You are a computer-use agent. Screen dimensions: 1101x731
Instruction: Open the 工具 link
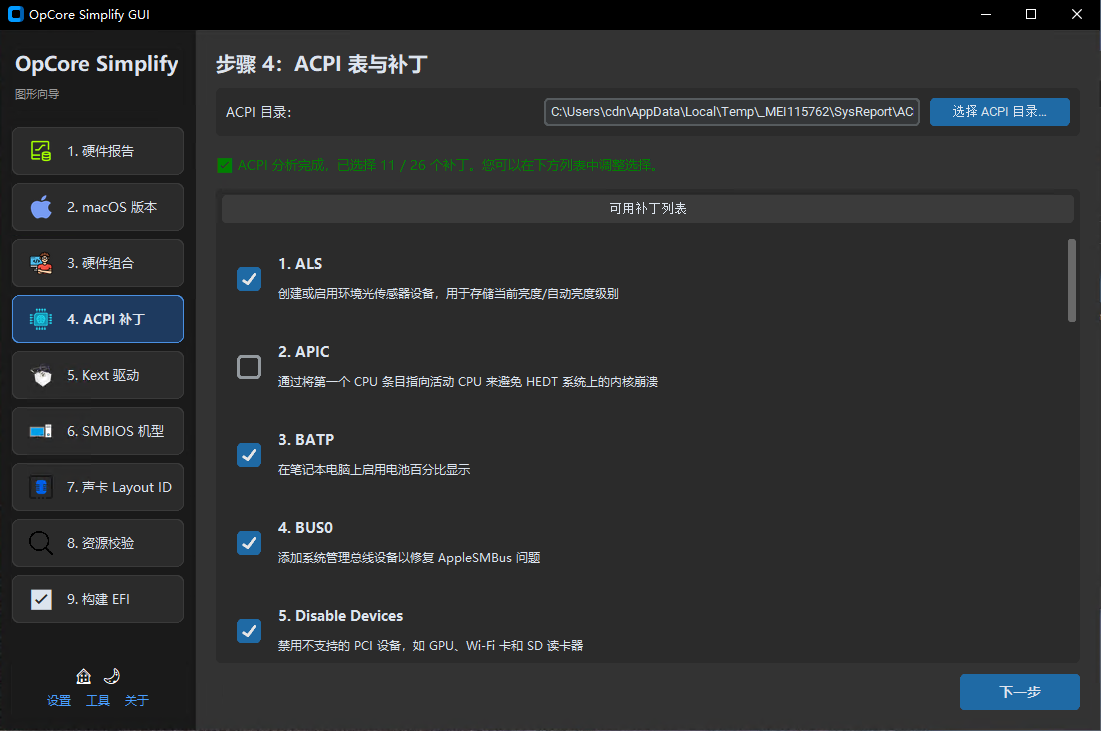click(98, 701)
